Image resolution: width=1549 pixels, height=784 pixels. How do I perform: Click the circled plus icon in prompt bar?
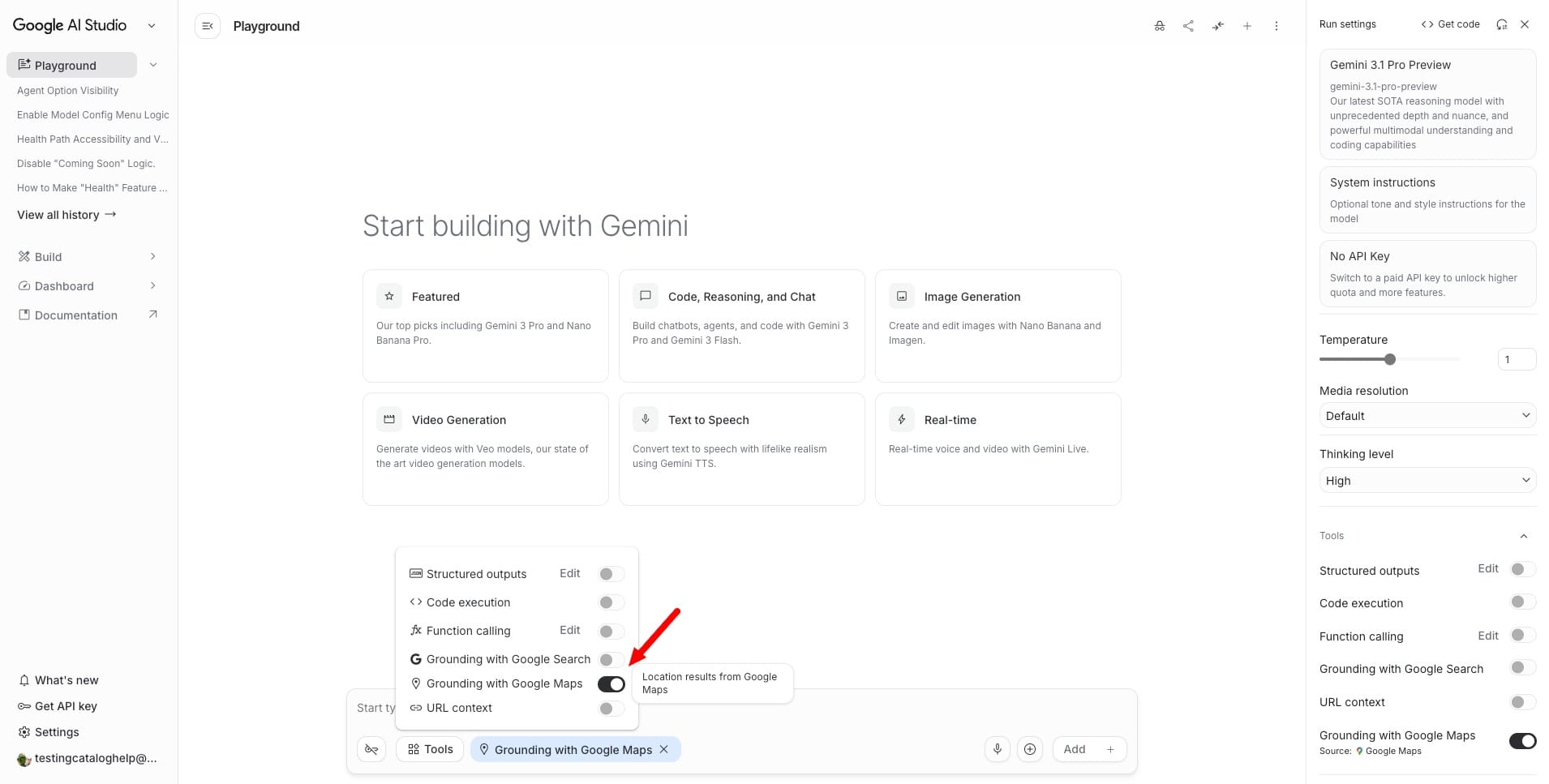pos(1030,749)
